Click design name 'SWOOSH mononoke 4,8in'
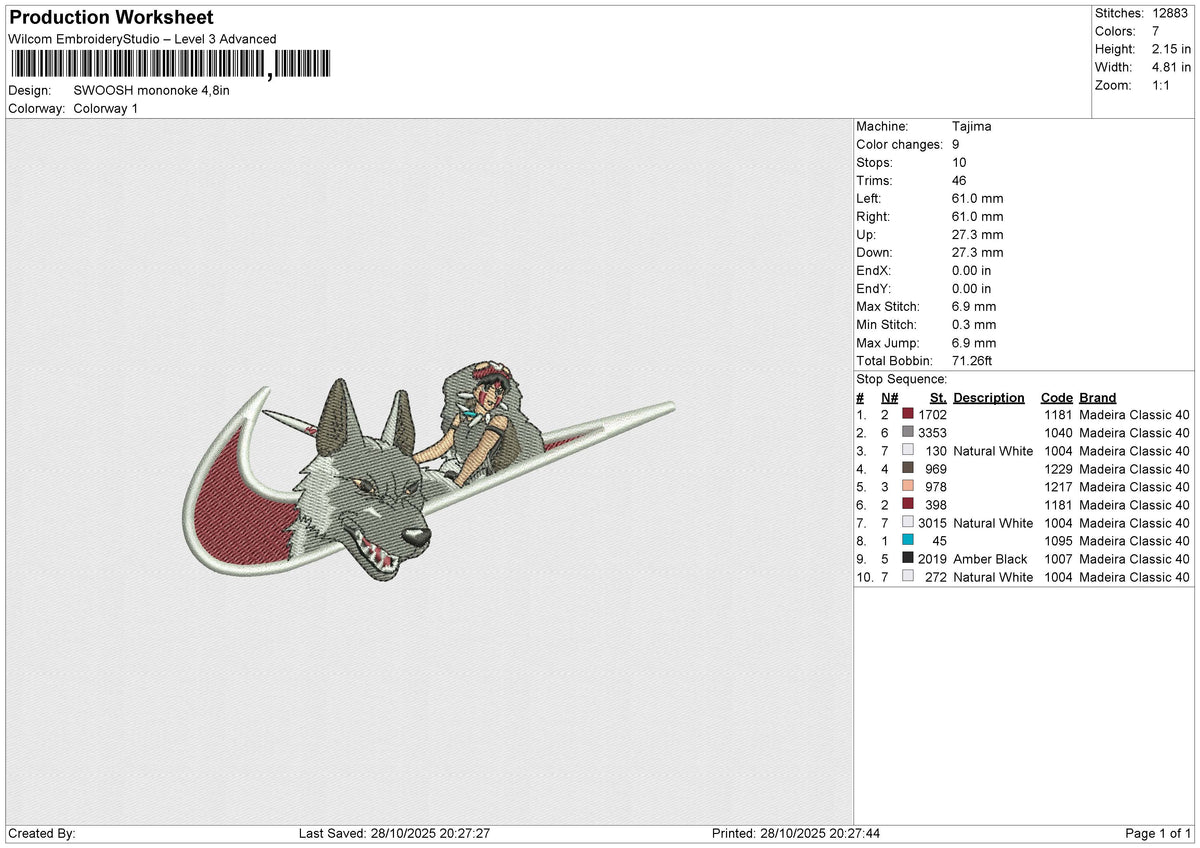Image resolution: width=1200 pixels, height=848 pixels. (152, 90)
